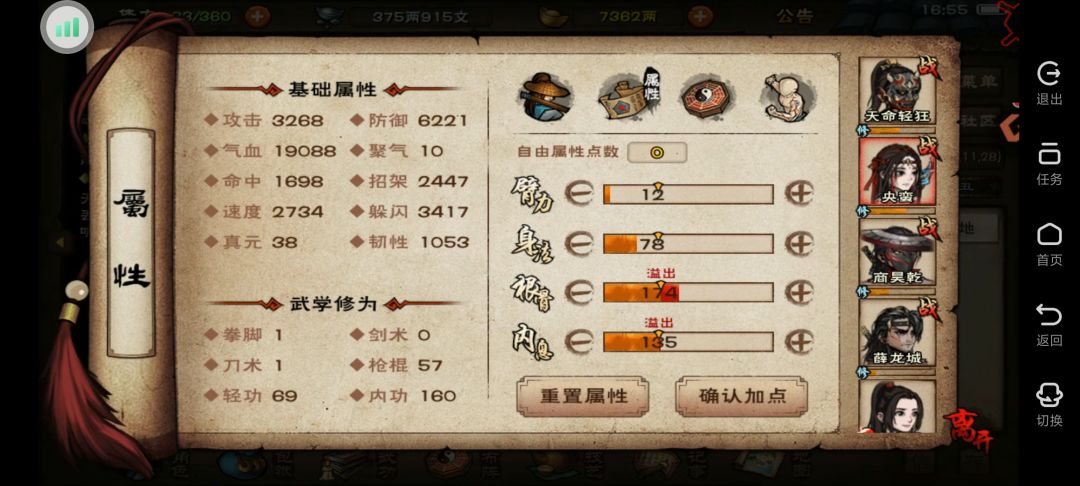1080x486 pixels.
Task: Select the 天命轻狂 character portrait
Action: click(898, 91)
